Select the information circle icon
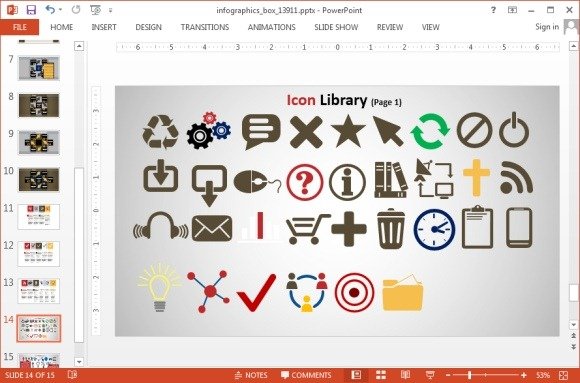The height and width of the screenshot is (383, 580). point(347,182)
